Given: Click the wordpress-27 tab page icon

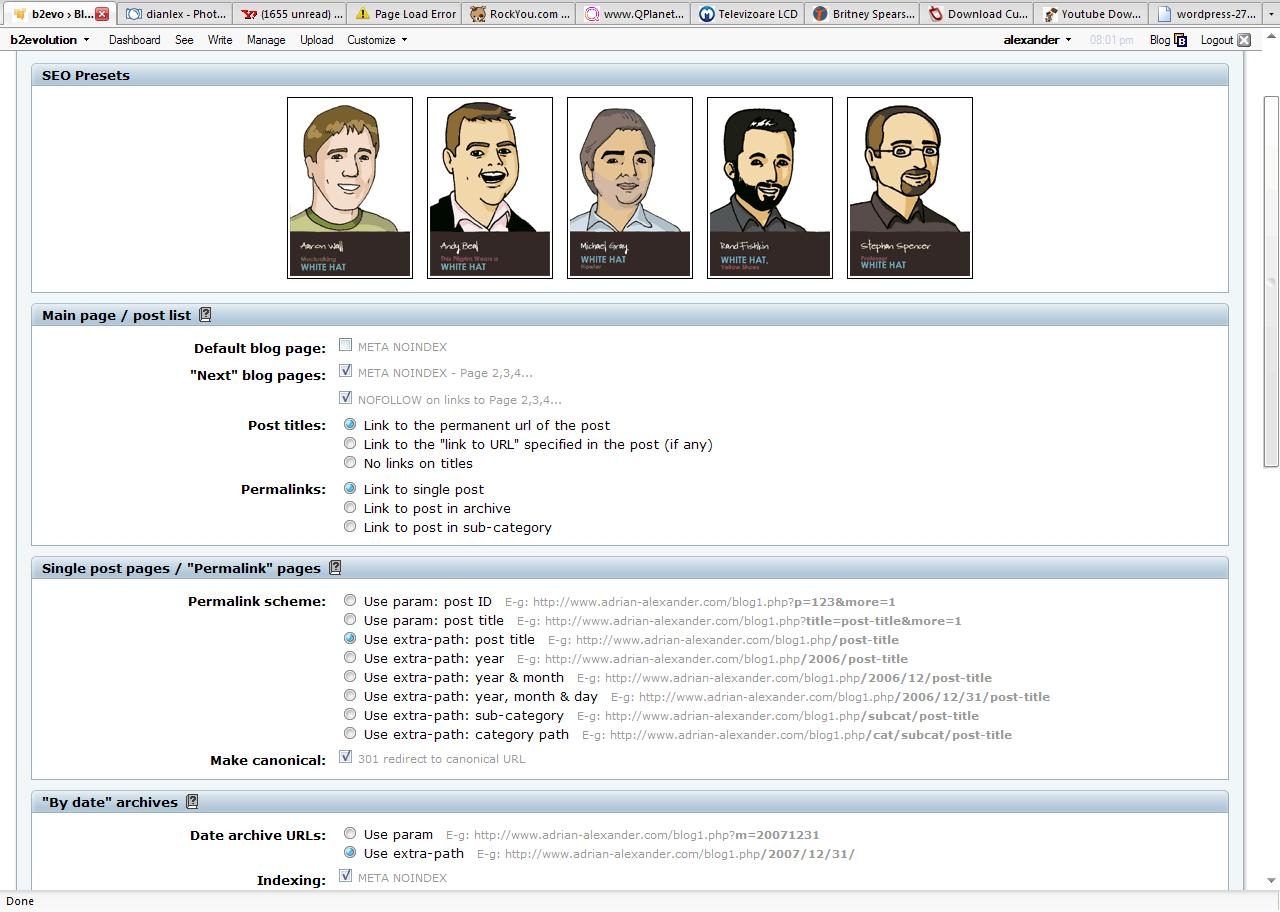Looking at the screenshot, I should click(x=1164, y=14).
